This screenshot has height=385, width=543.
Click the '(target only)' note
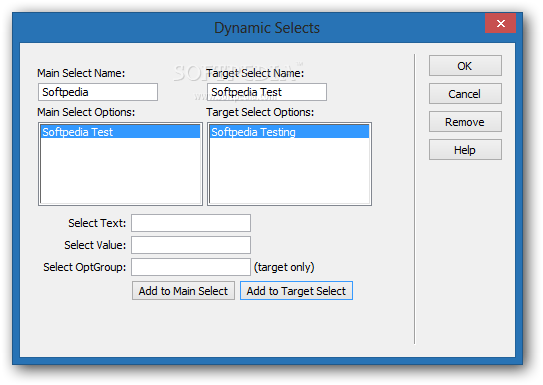284,267
